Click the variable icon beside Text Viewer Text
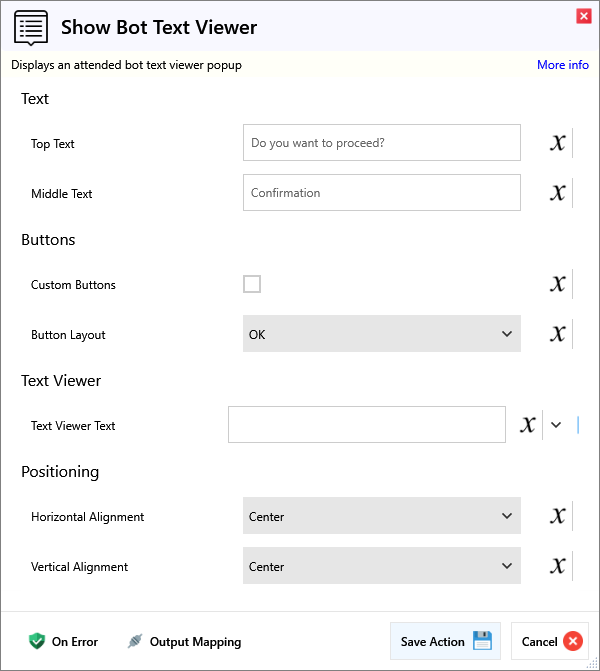Image resolution: width=600 pixels, height=671 pixels. [x=528, y=425]
